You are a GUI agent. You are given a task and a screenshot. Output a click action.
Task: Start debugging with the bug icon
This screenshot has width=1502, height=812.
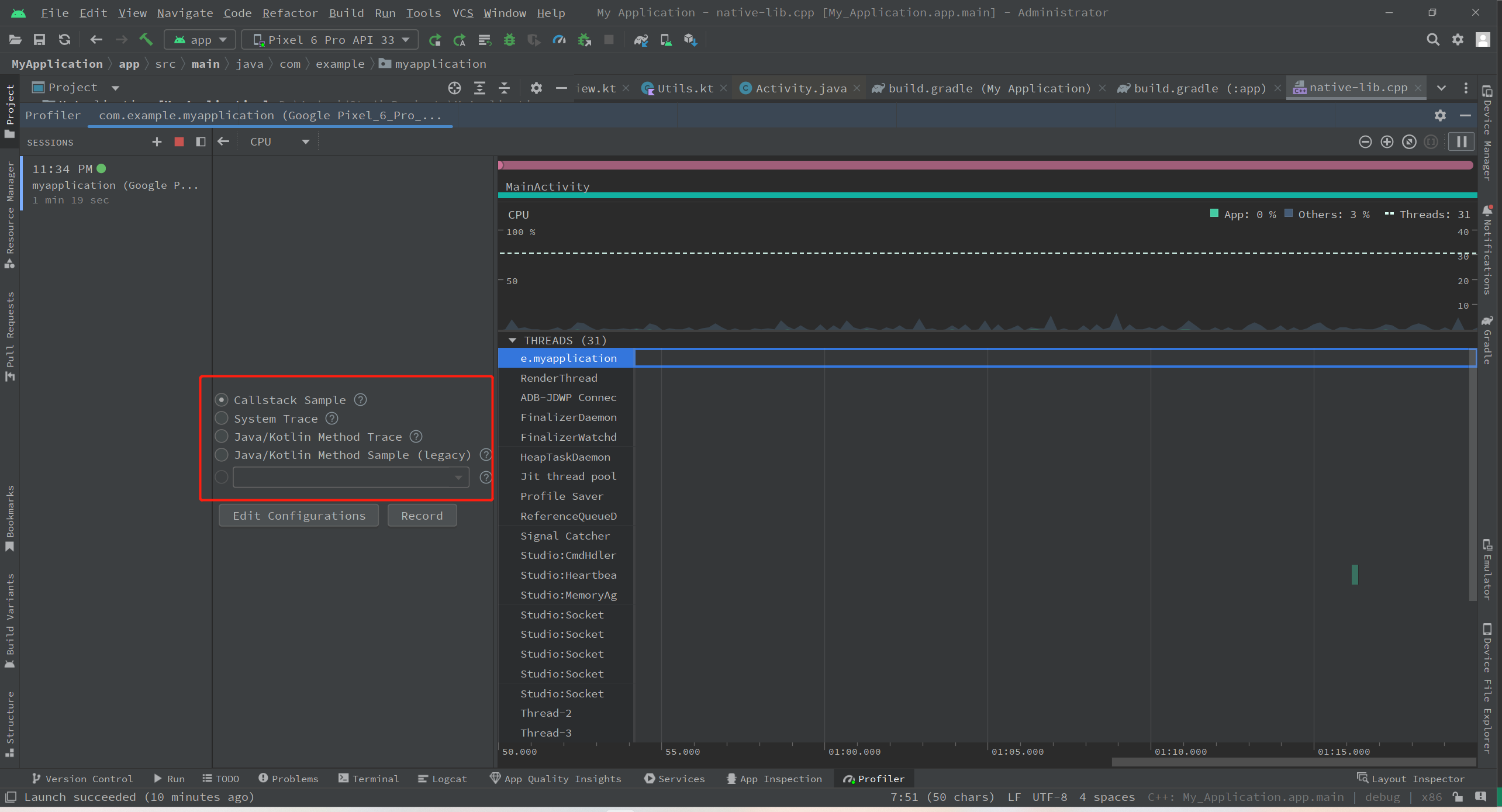click(x=509, y=40)
